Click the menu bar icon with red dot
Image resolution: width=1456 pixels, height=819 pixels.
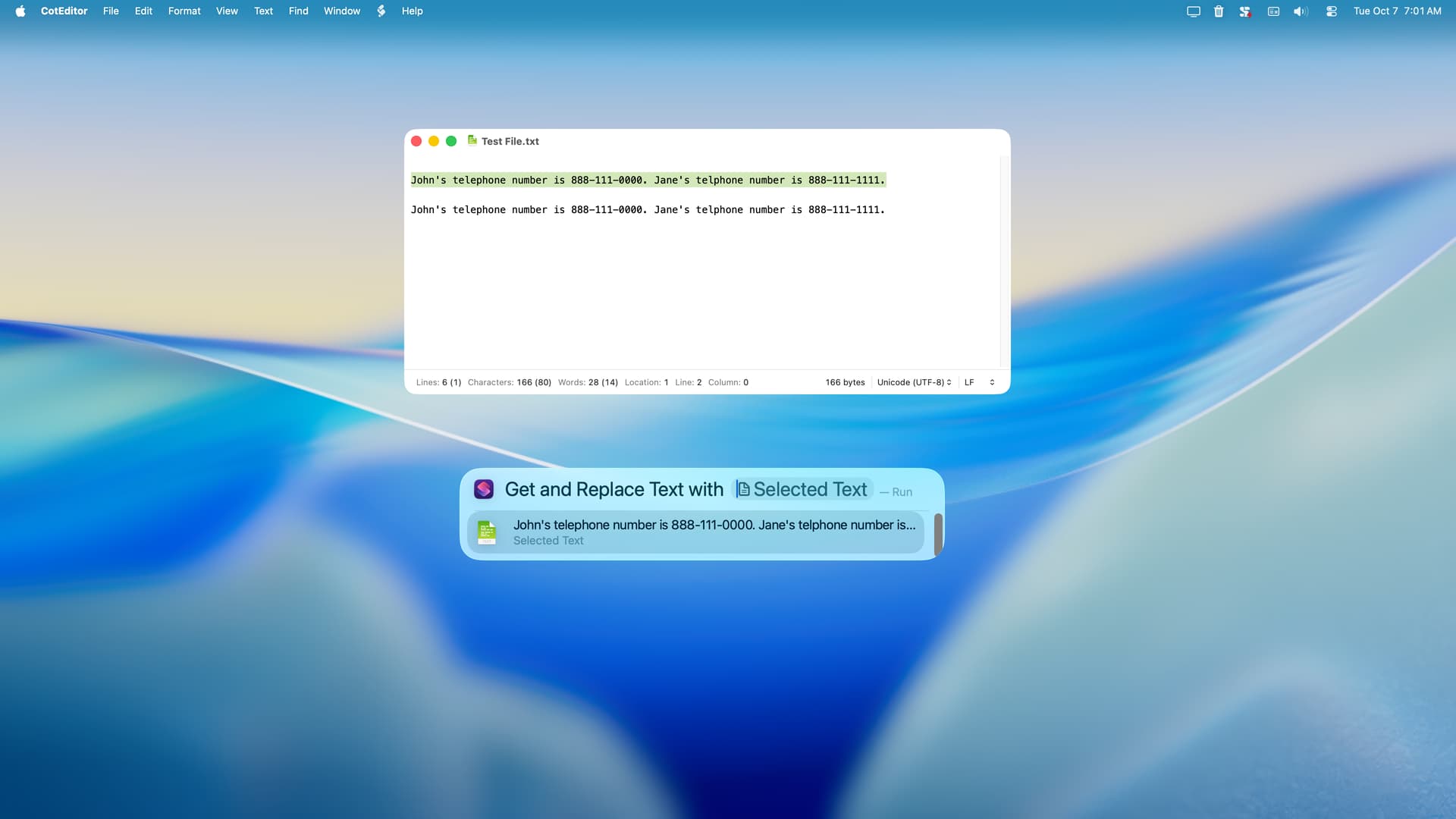tap(1244, 11)
